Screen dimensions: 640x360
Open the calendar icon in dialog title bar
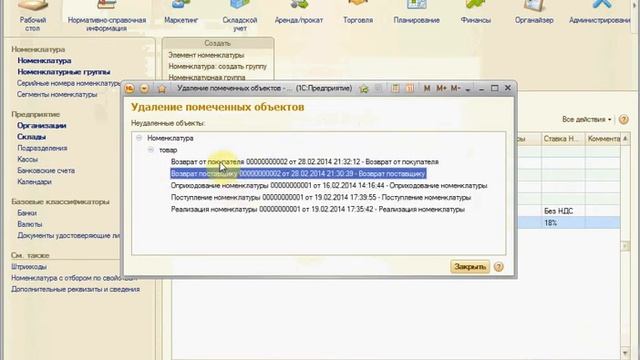pyautogui.click(x=410, y=88)
